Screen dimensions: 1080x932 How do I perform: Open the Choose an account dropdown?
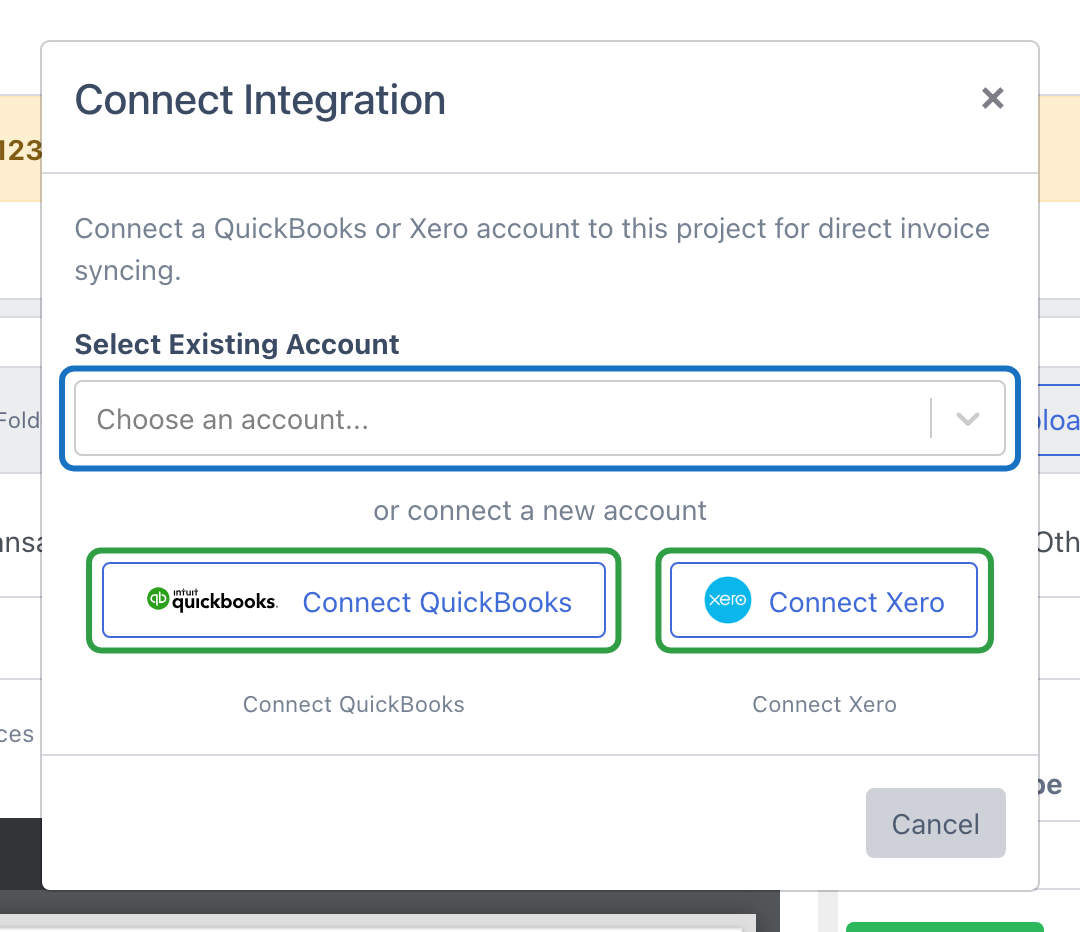pos(539,418)
